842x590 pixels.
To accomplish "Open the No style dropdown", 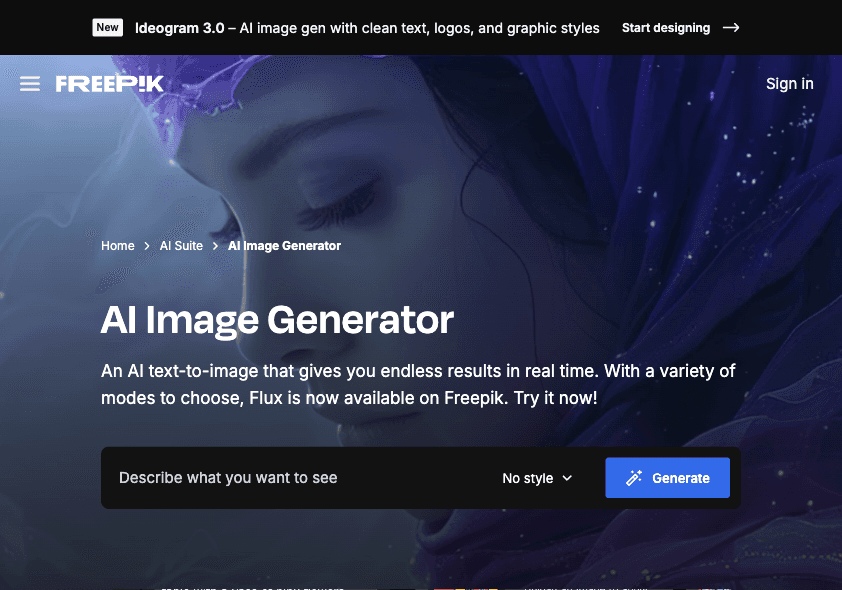I will pyautogui.click(x=537, y=478).
